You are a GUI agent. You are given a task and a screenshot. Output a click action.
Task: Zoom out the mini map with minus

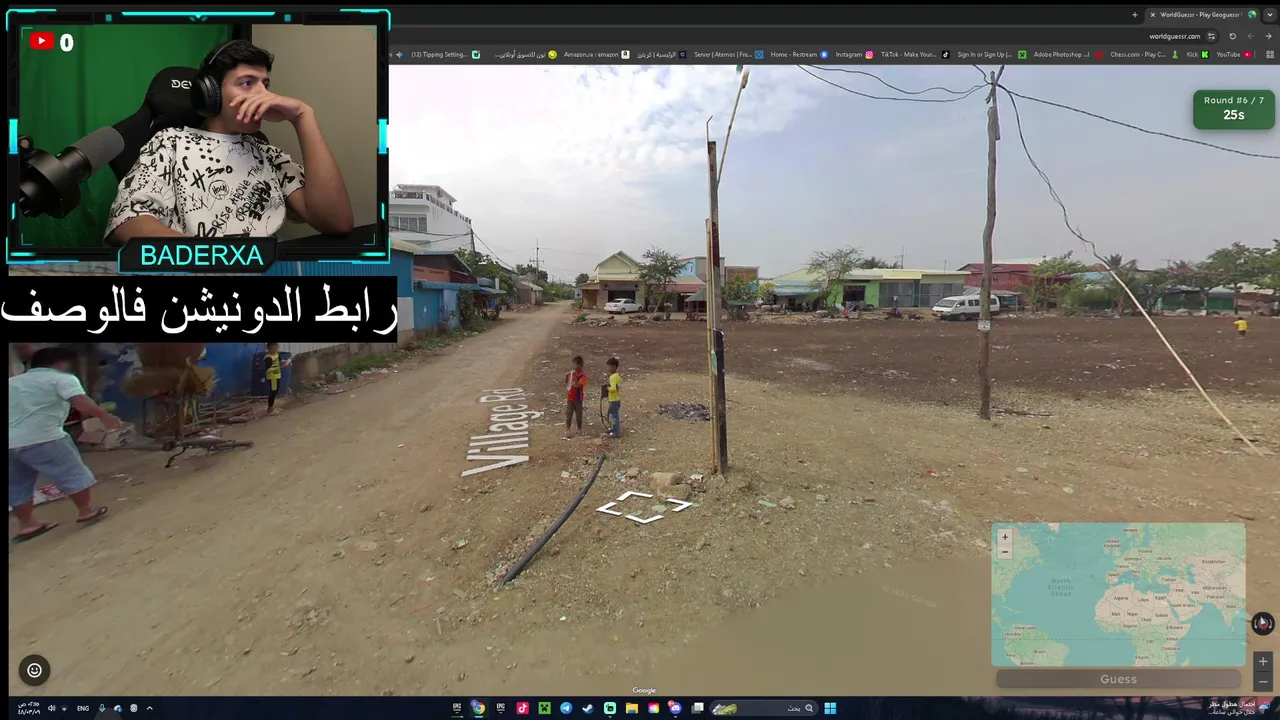click(x=1005, y=551)
